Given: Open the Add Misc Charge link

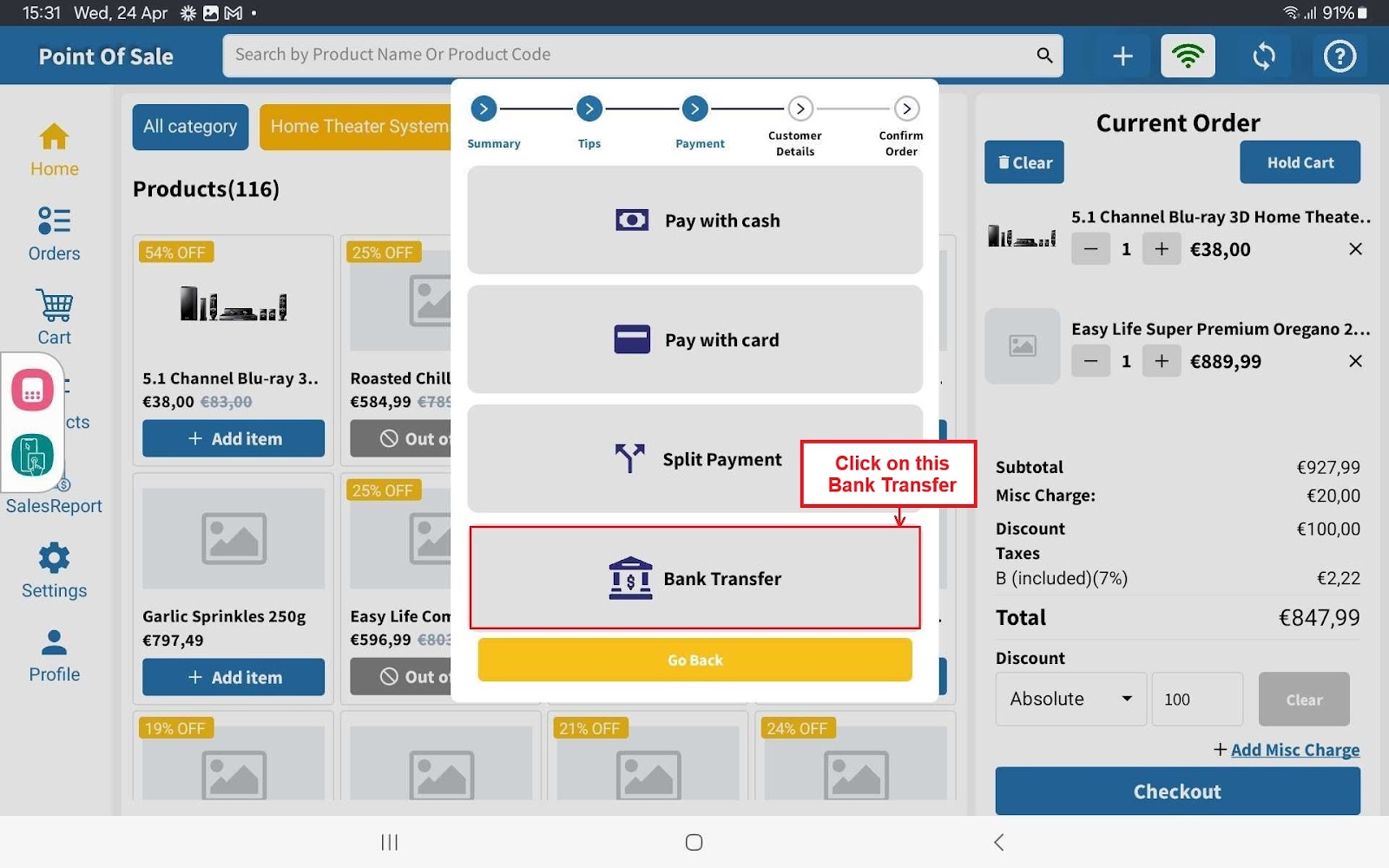Looking at the screenshot, I should pos(1294,750).
